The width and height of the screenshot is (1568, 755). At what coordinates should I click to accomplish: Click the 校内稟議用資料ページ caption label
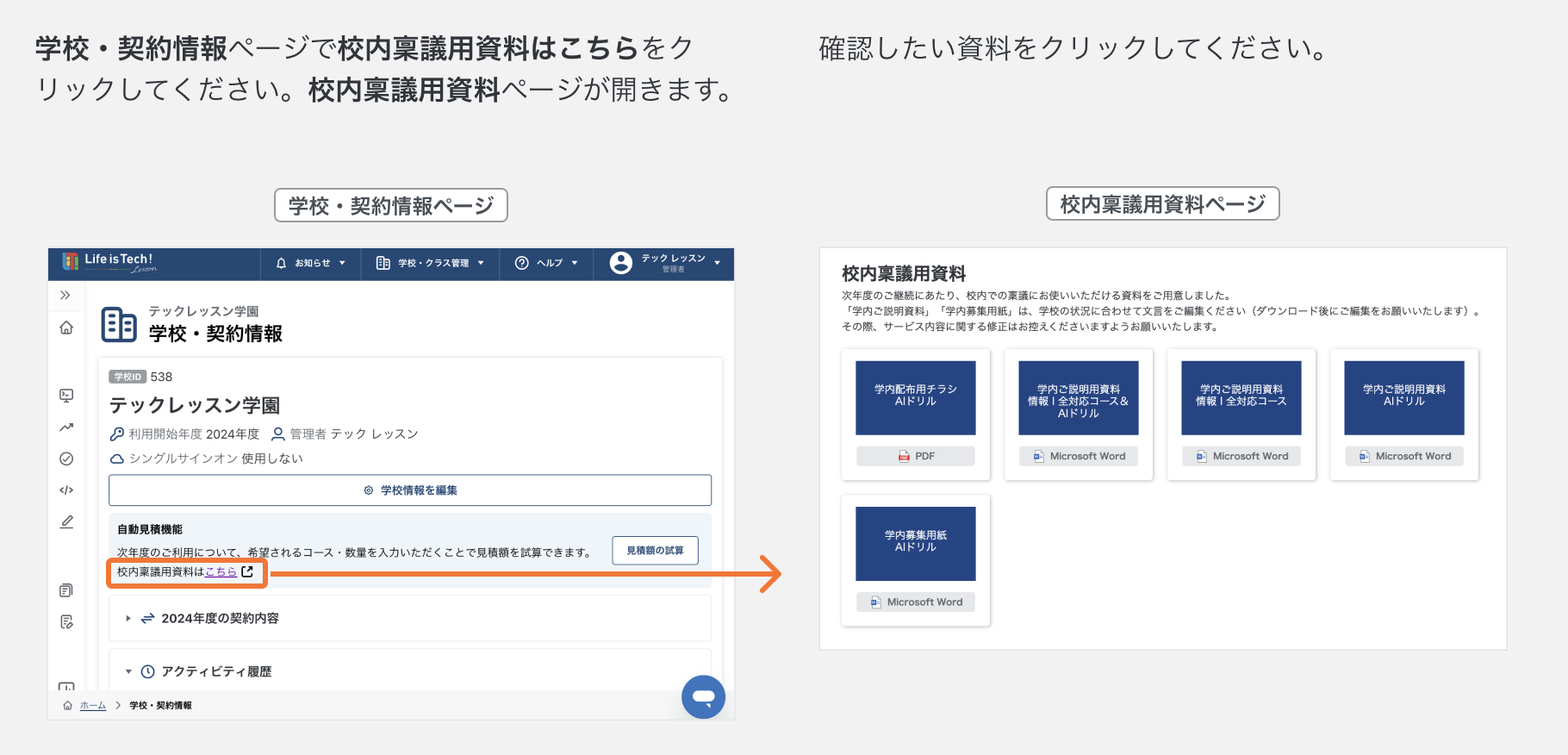1163,204
